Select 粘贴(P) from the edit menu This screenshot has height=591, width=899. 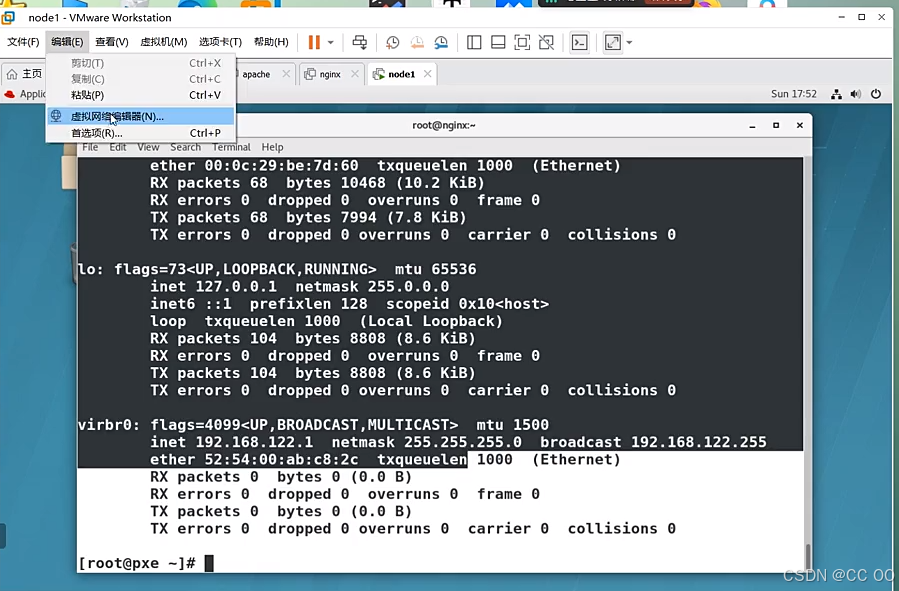tap(141, 95)
